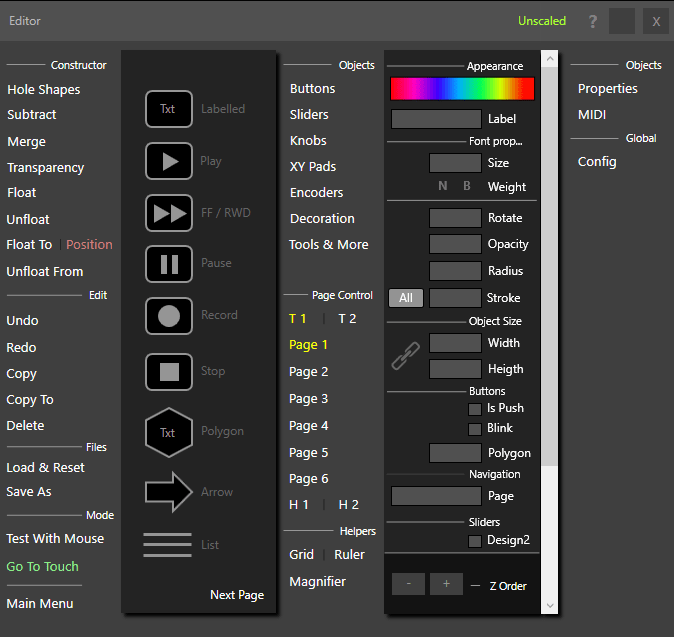Click Subtract in Constructor
674x637 pixels.
pyautogui.click(x=32, y=115)
